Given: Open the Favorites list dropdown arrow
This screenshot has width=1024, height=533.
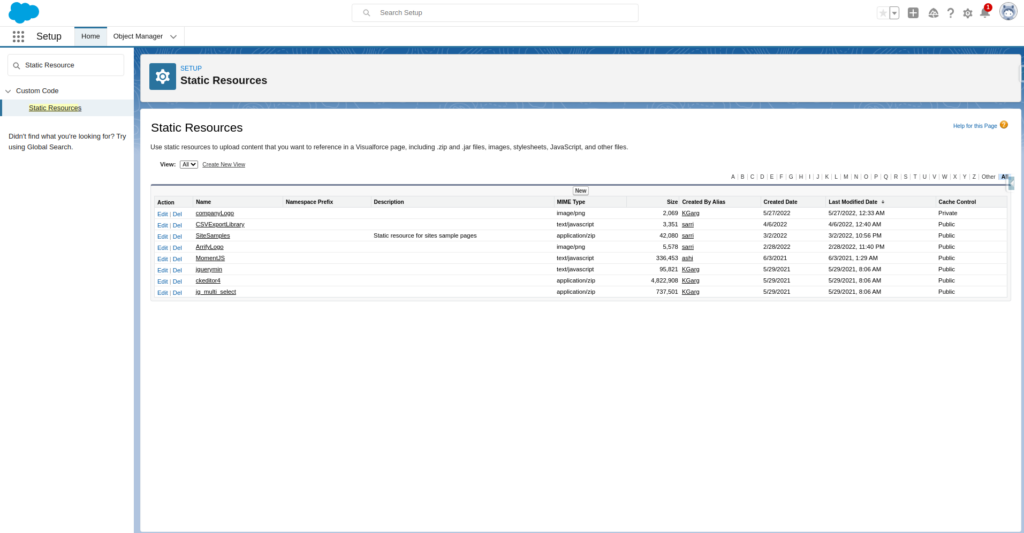Looking at the screenshot, I should (895, 13).
